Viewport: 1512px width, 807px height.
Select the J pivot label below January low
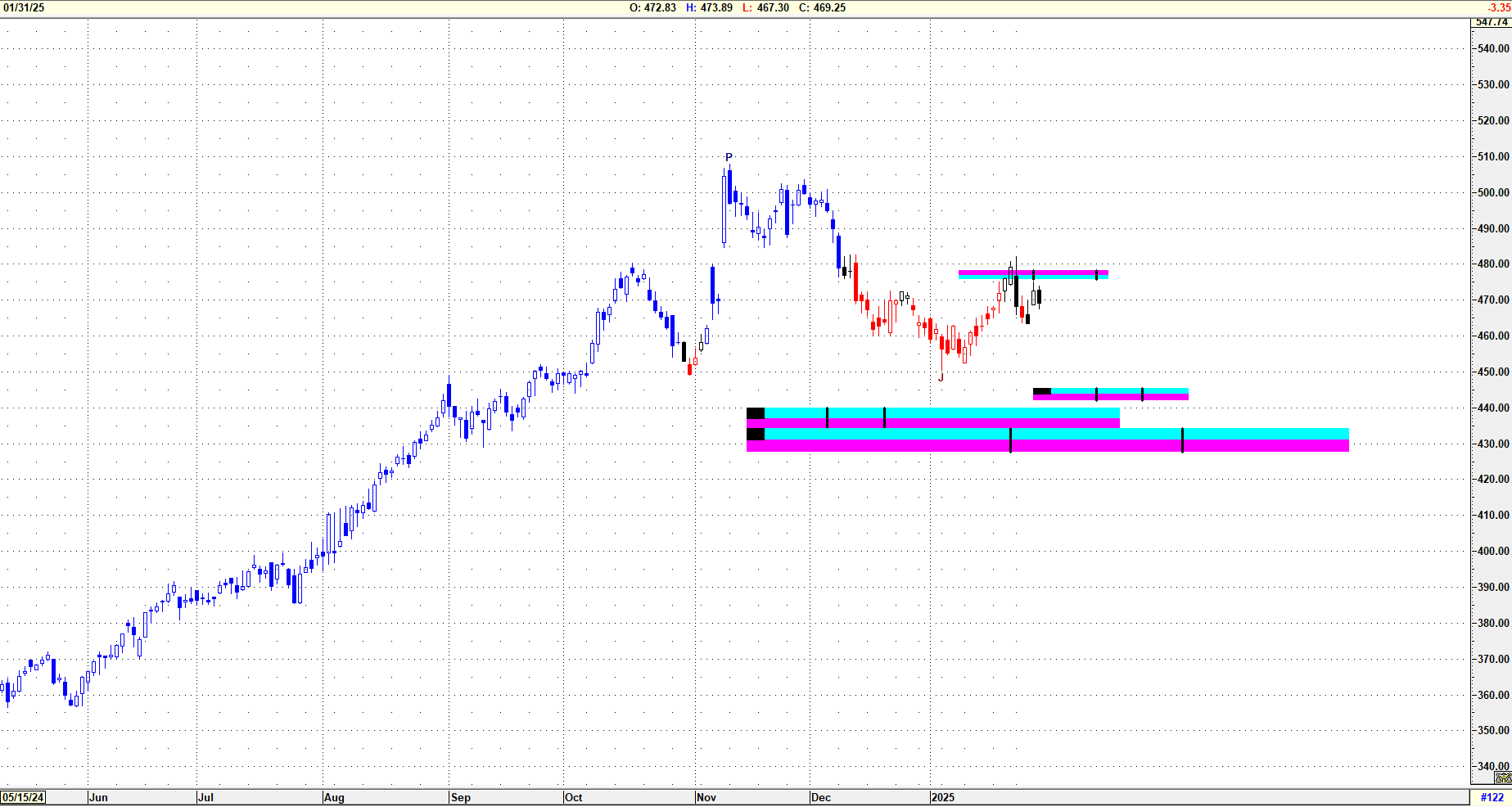[x=941, y=377]
